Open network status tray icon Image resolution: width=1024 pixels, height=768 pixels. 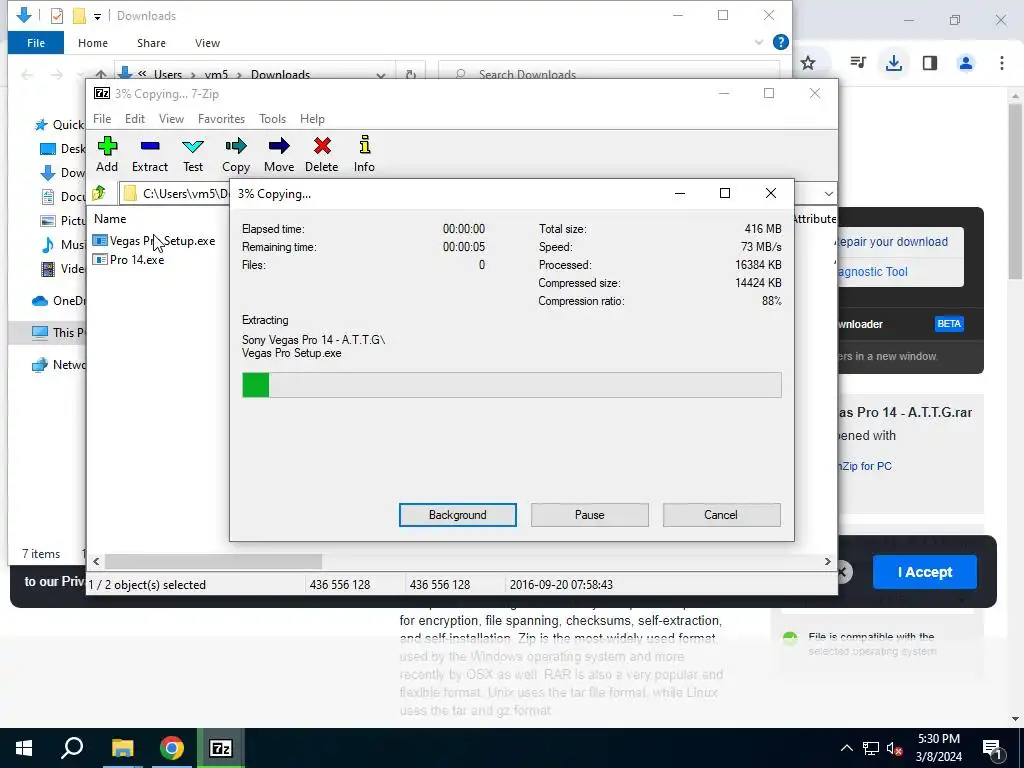pos(871,748)
